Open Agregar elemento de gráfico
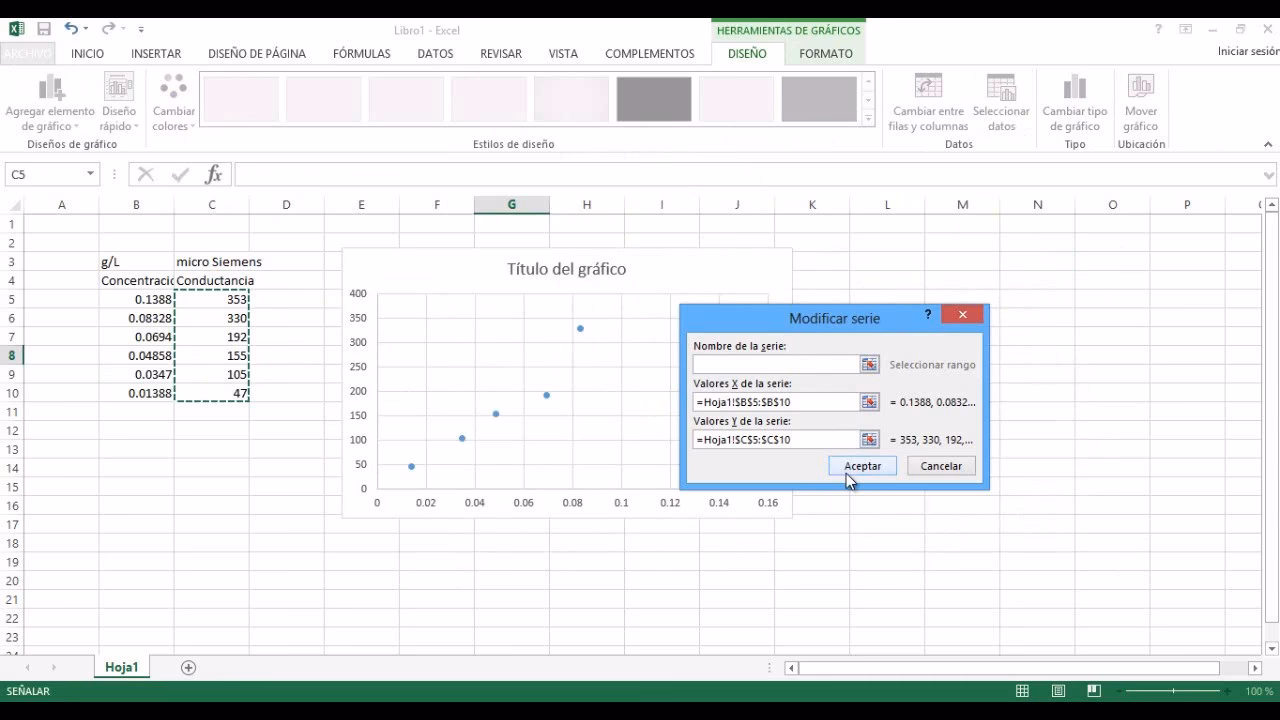Screen dimensions: 1280x720 [x=50, y=103]
